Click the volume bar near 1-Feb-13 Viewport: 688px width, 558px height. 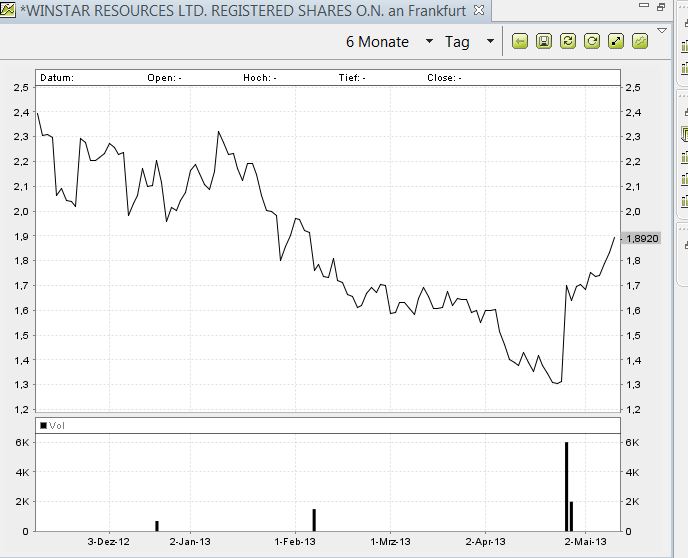314,519
